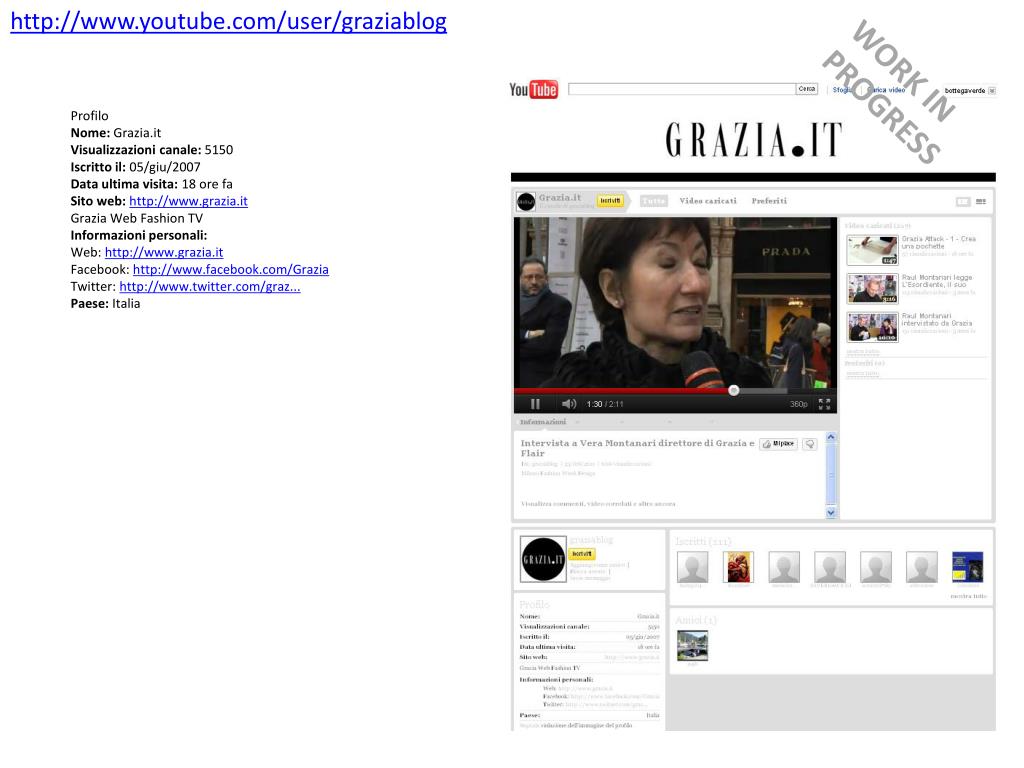Viewport: 1024px width, 768px height.
Task: Open the Twitter link twitter.com/graz...
Action: (210, 286)
